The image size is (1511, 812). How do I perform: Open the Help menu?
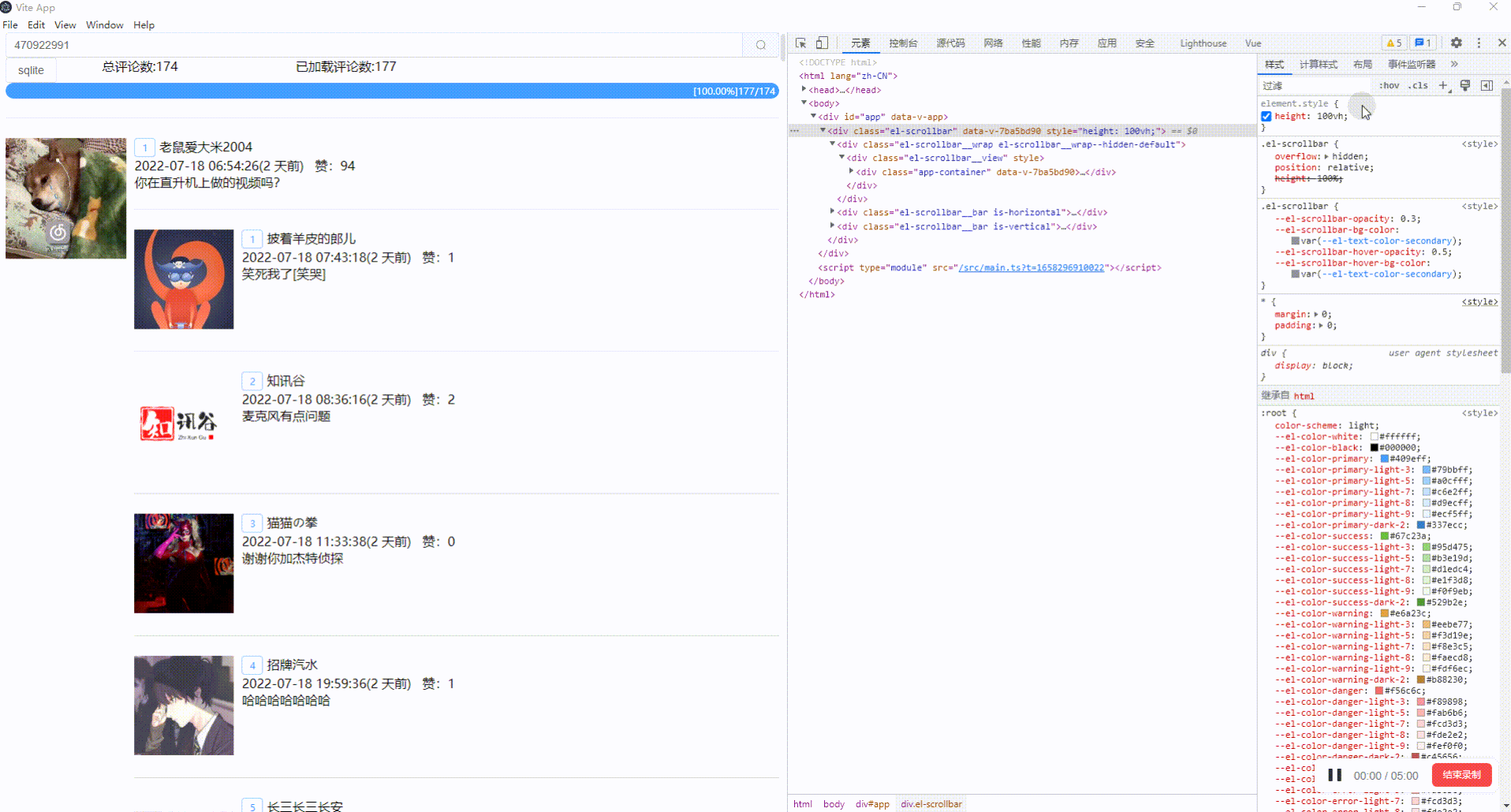coord(144,24)
